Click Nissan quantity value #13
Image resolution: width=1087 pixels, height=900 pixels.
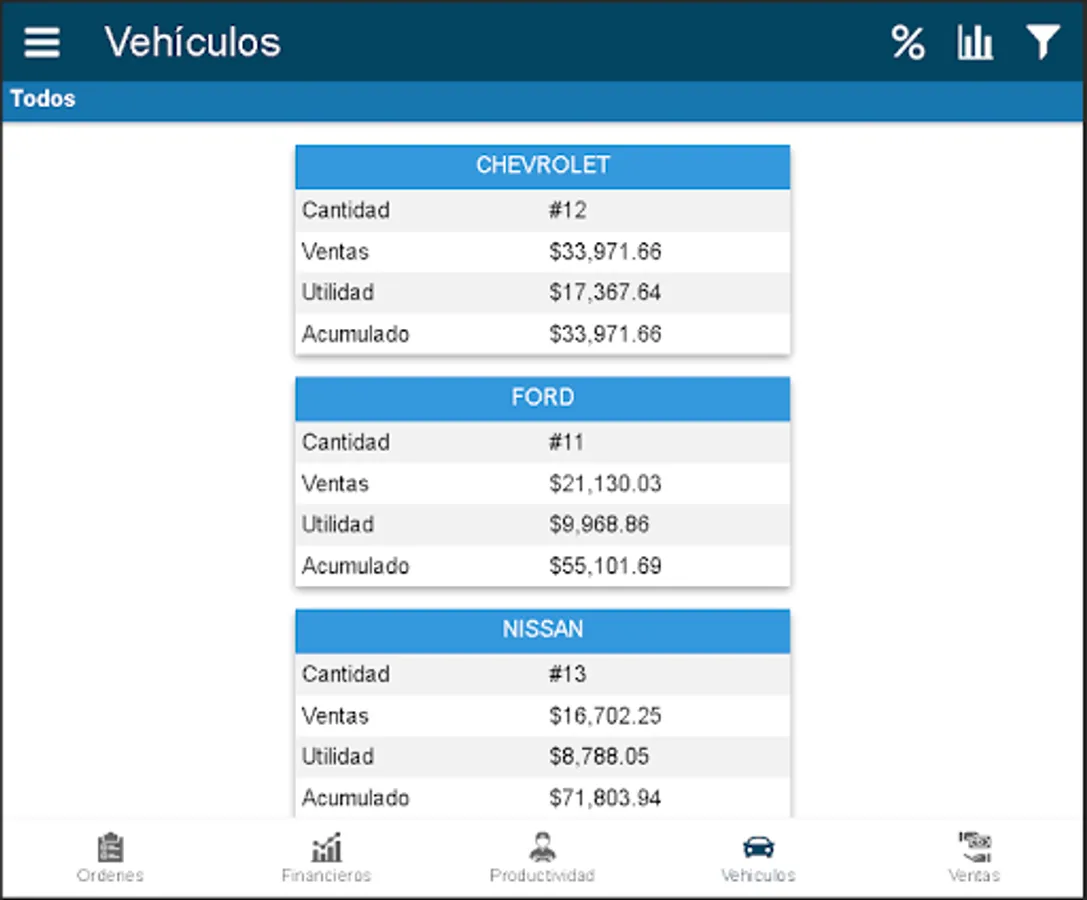coord(568,674)
